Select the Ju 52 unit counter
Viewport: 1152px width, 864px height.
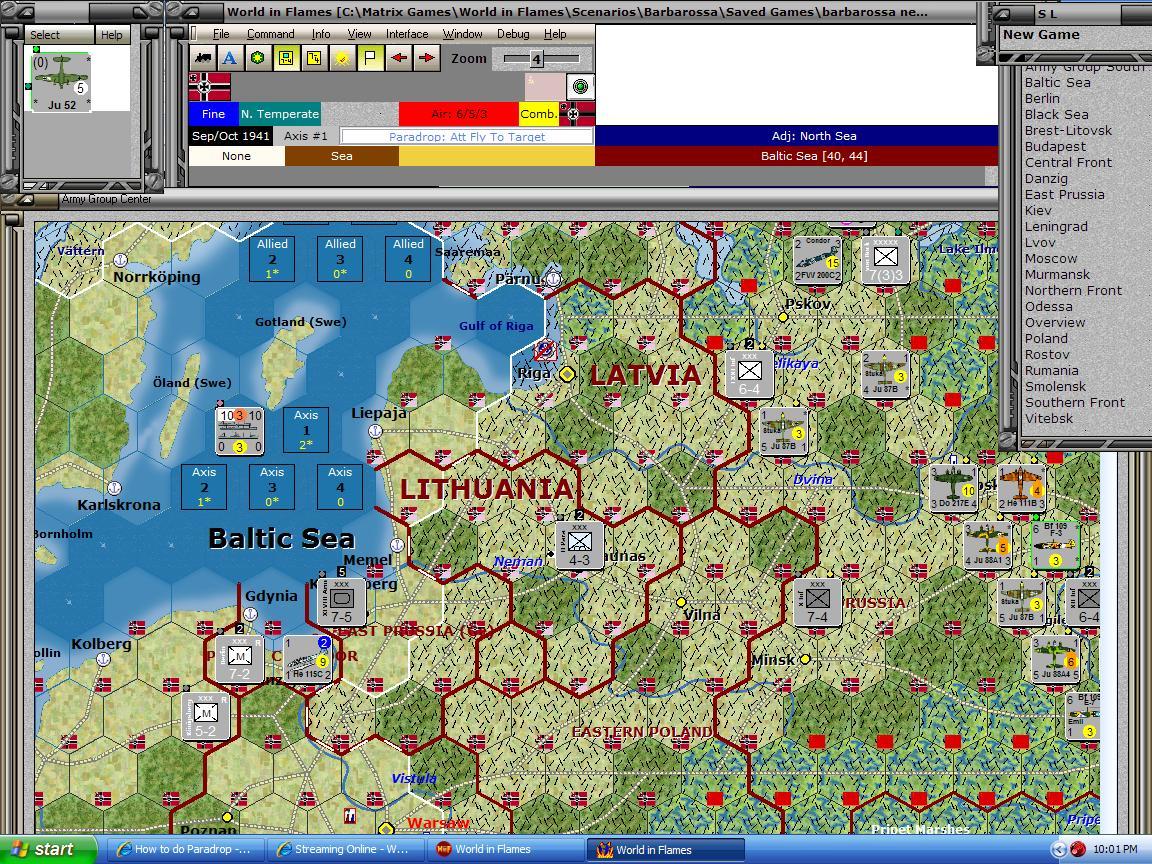pos(61,82)
